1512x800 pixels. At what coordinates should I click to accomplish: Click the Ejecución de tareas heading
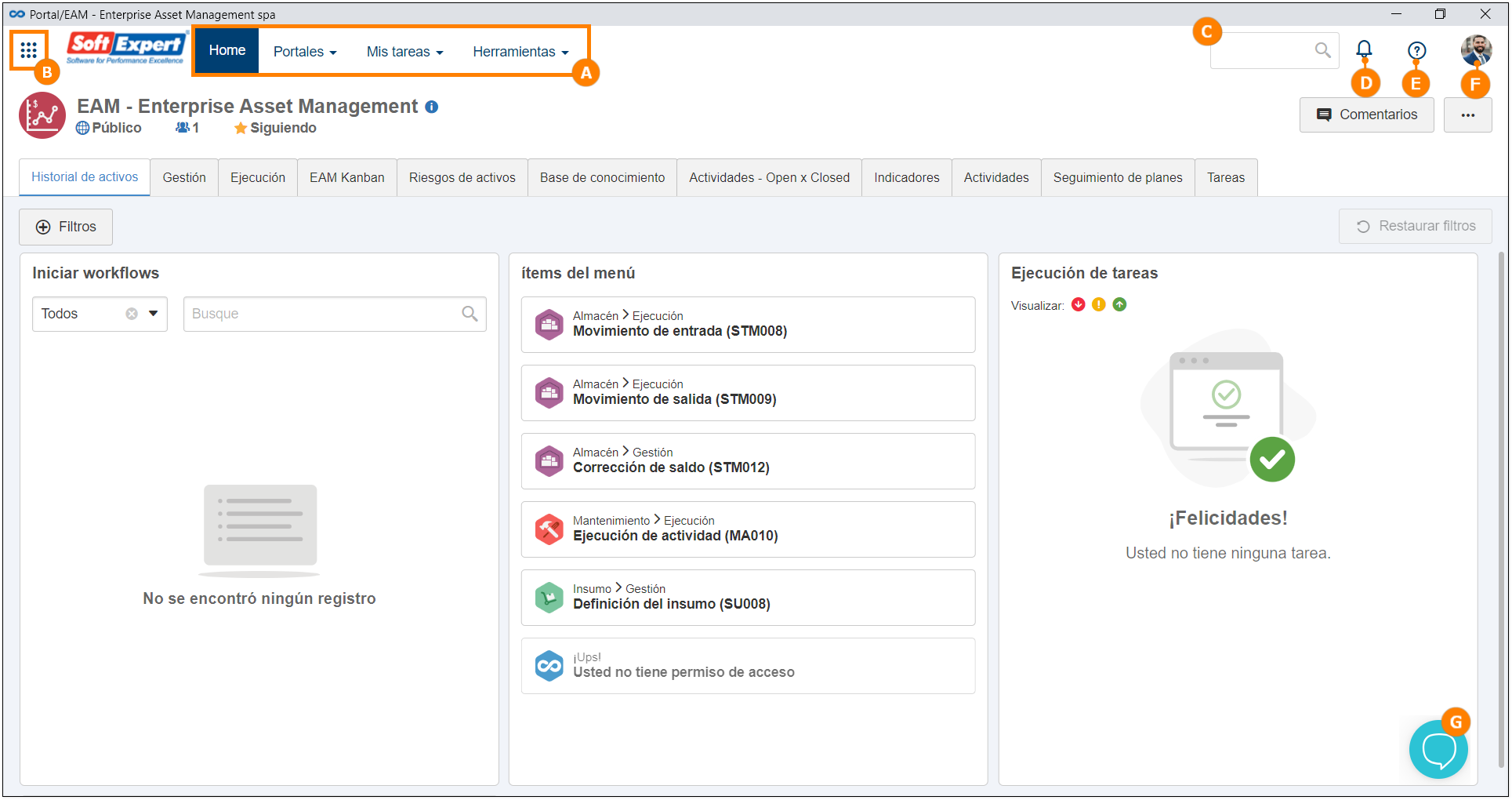click(1084, 273)
